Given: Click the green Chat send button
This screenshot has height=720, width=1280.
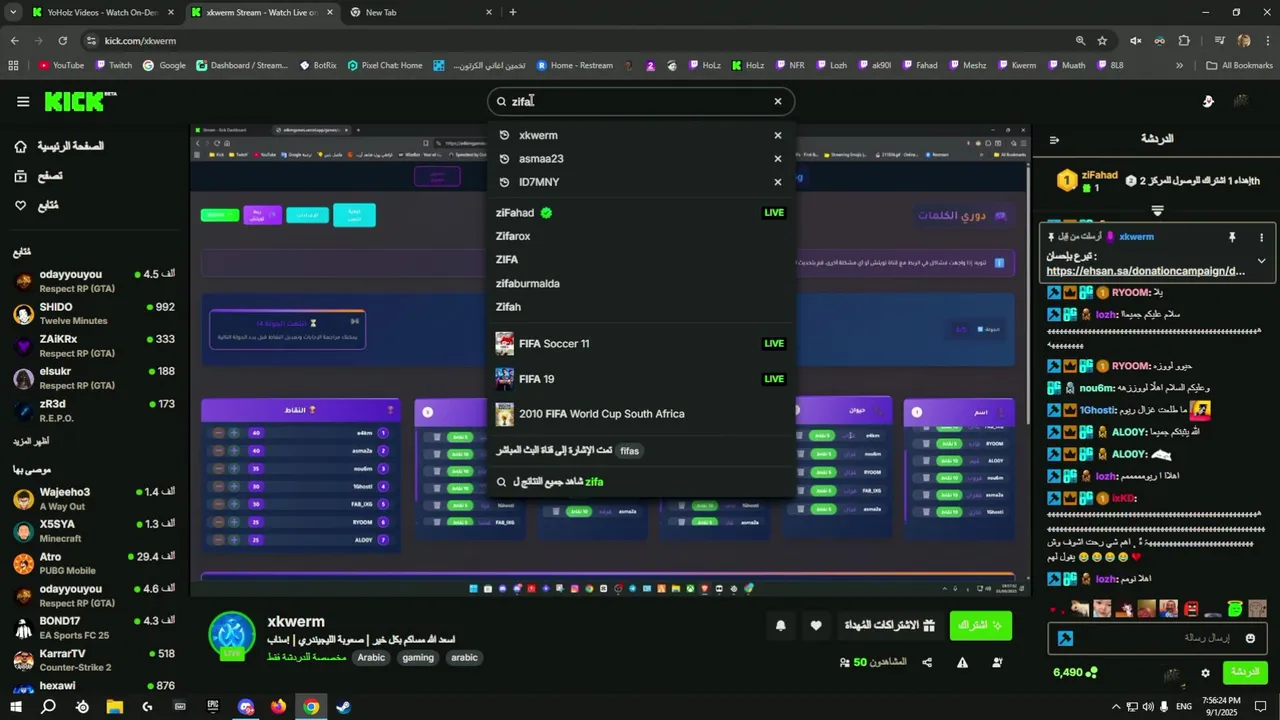Looking at the screenshot, I should (x=1245, y=672).
